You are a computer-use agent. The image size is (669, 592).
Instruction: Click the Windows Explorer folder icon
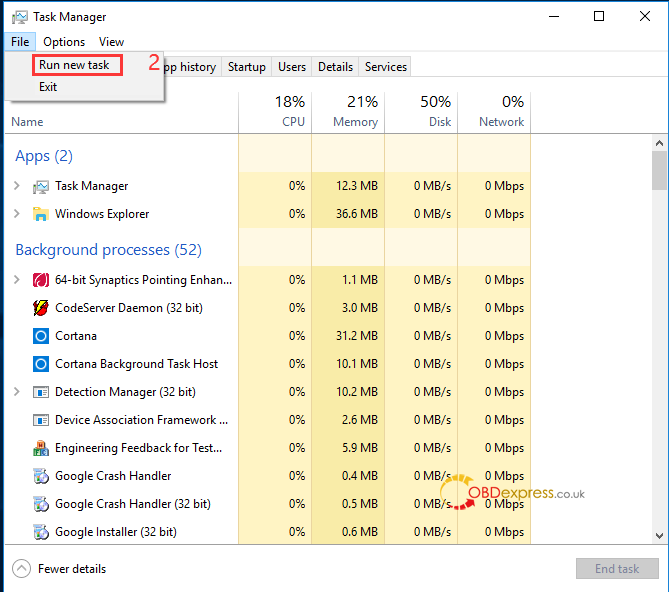pos(41,214)
